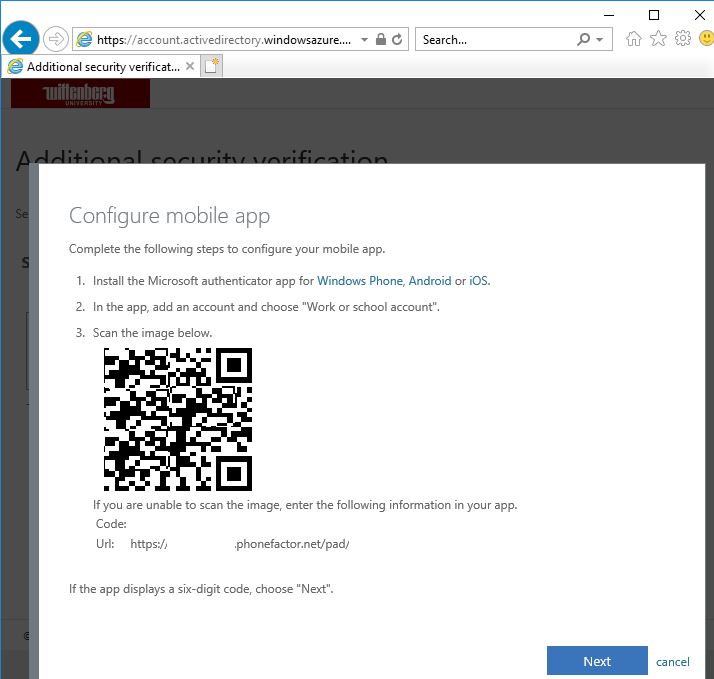Close the browser window
Image resolution: width=714 pixels, height=679 pixels.
[x=699, y=15]
